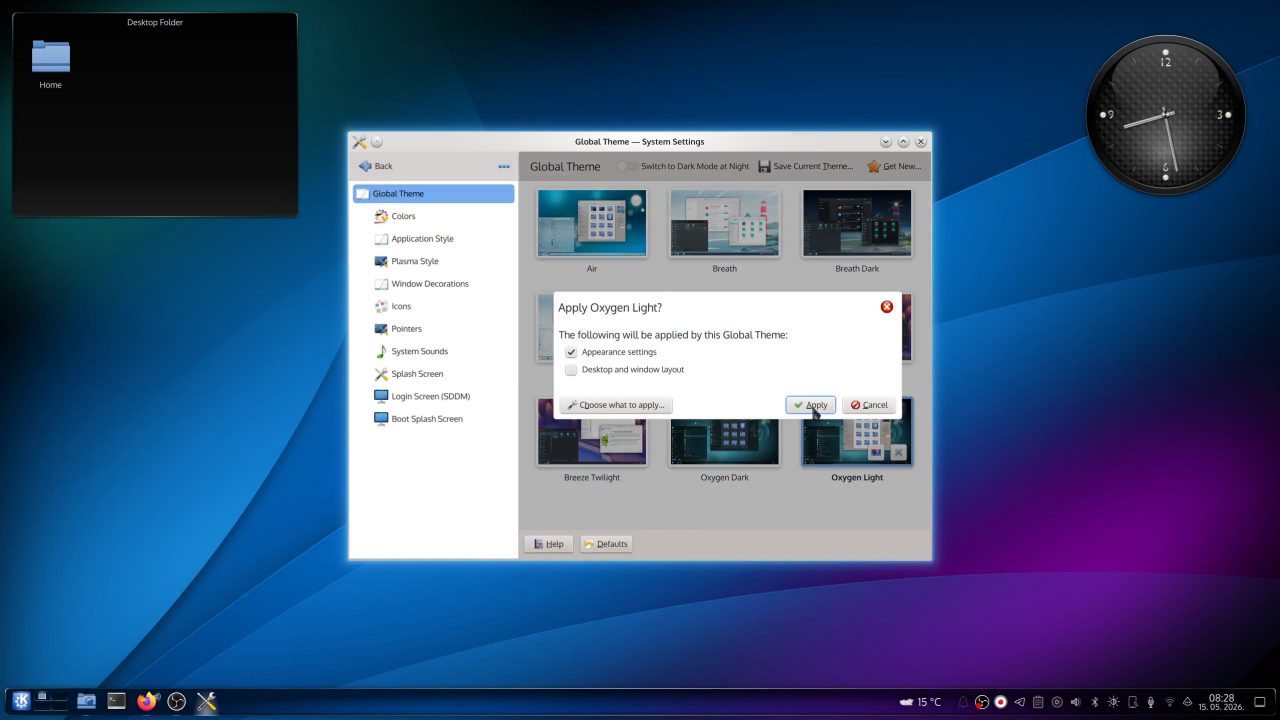Screen dimensions: 1280x720
Task: Open the screen brightness tray icon
Action: pyautogui.click(x=1113, y=702)
